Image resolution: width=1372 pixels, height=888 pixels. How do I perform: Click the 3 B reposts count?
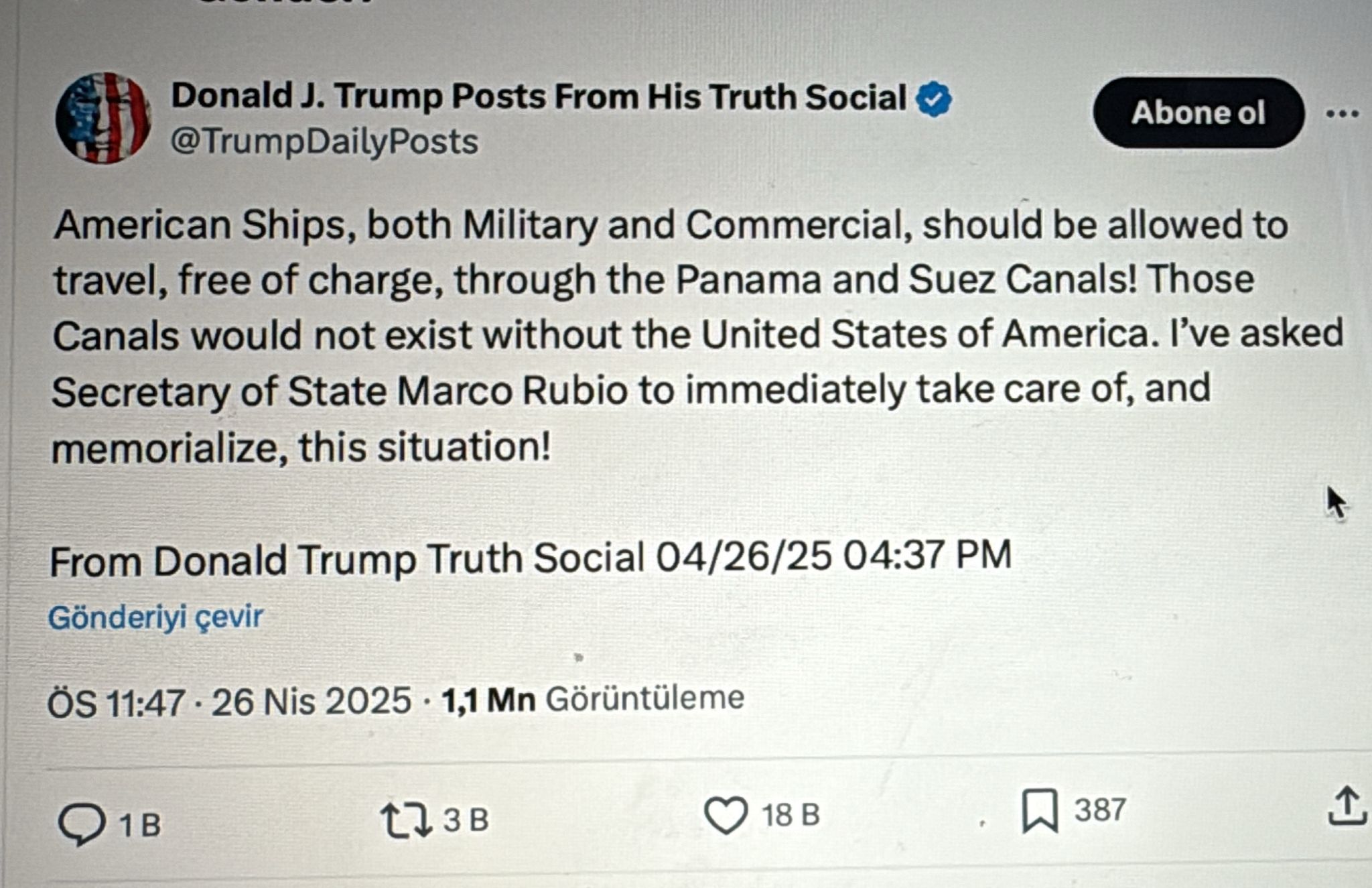pos(466,820)
